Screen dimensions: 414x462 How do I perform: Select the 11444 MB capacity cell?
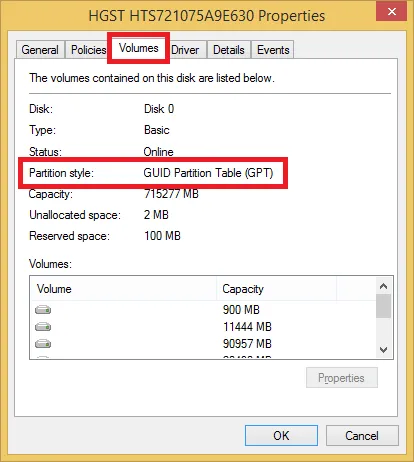click(x=247, y=327)
